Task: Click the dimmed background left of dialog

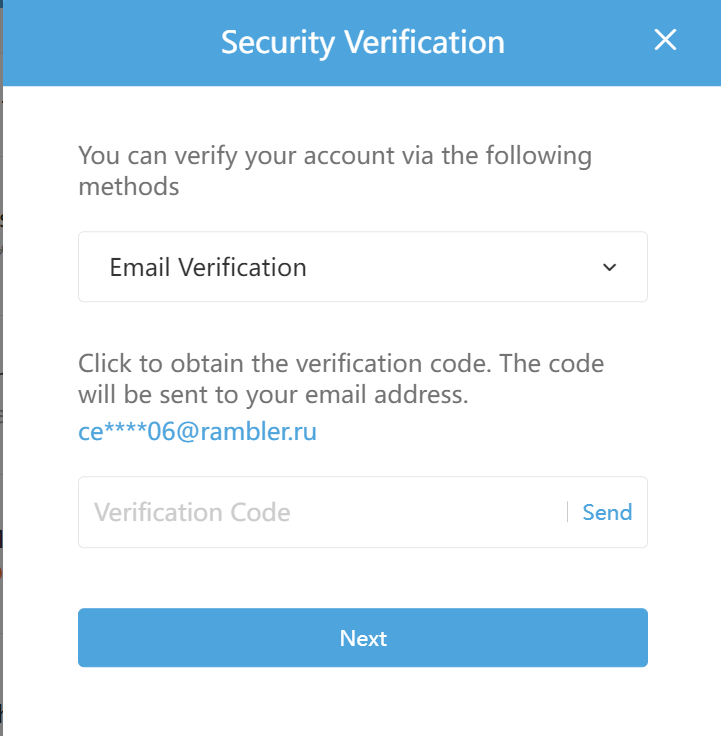Action: click(1, 400)
